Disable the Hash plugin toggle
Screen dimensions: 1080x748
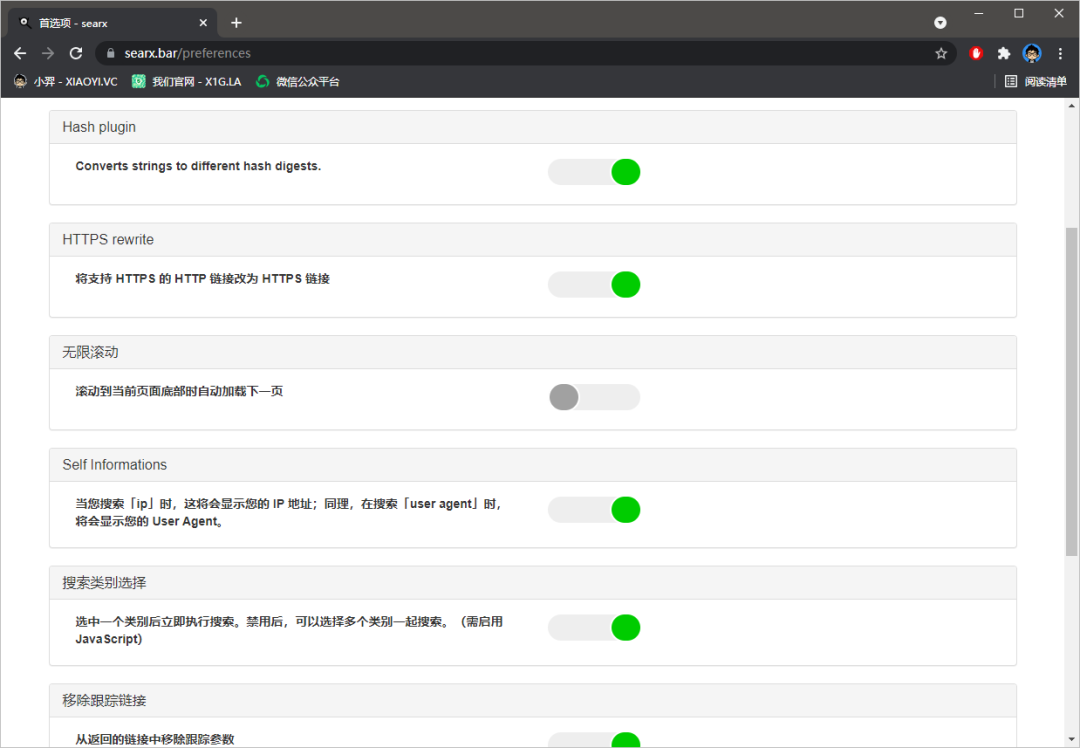(594, 172)
